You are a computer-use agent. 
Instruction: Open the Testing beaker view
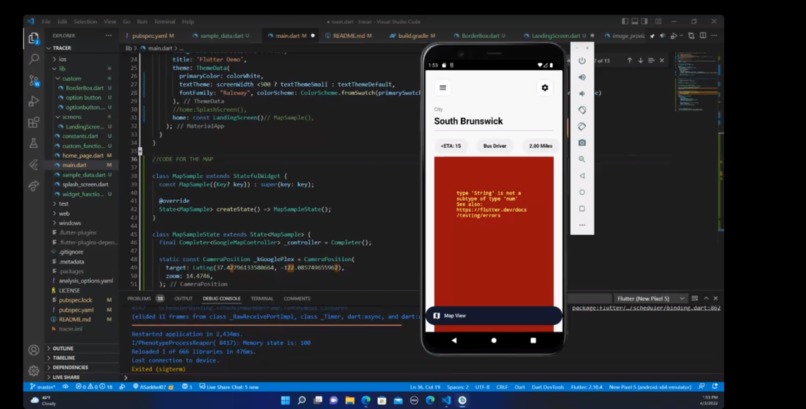point(34,143)
